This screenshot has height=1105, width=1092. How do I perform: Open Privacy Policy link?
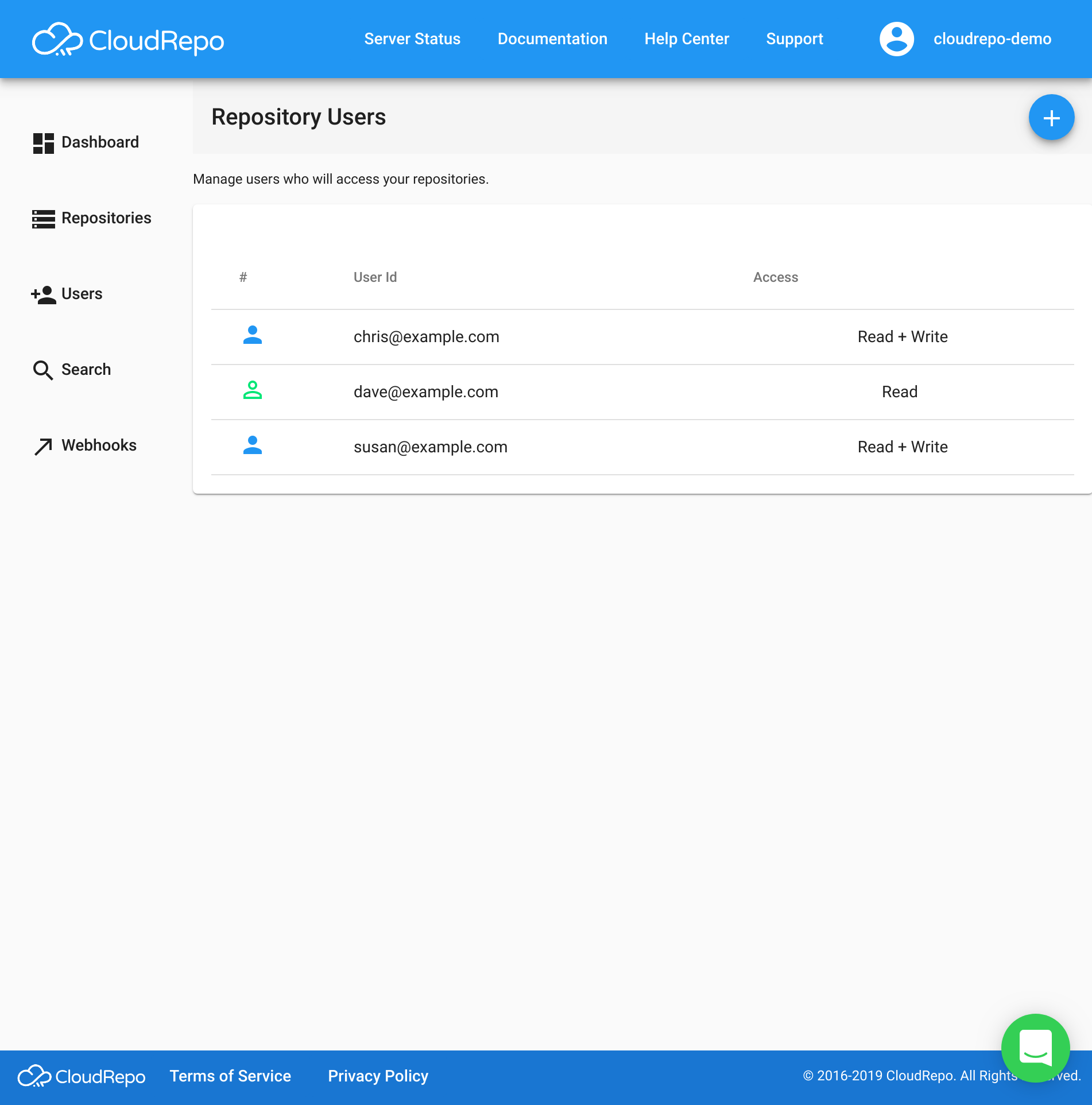point(378,1076)
